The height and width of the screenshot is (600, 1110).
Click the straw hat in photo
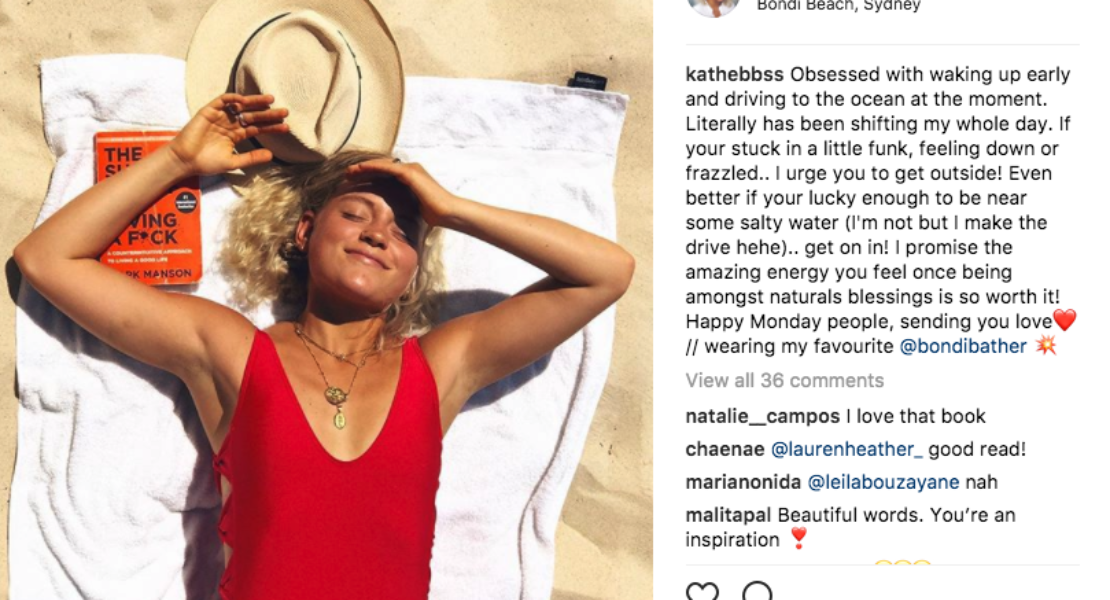coord(294,78)
